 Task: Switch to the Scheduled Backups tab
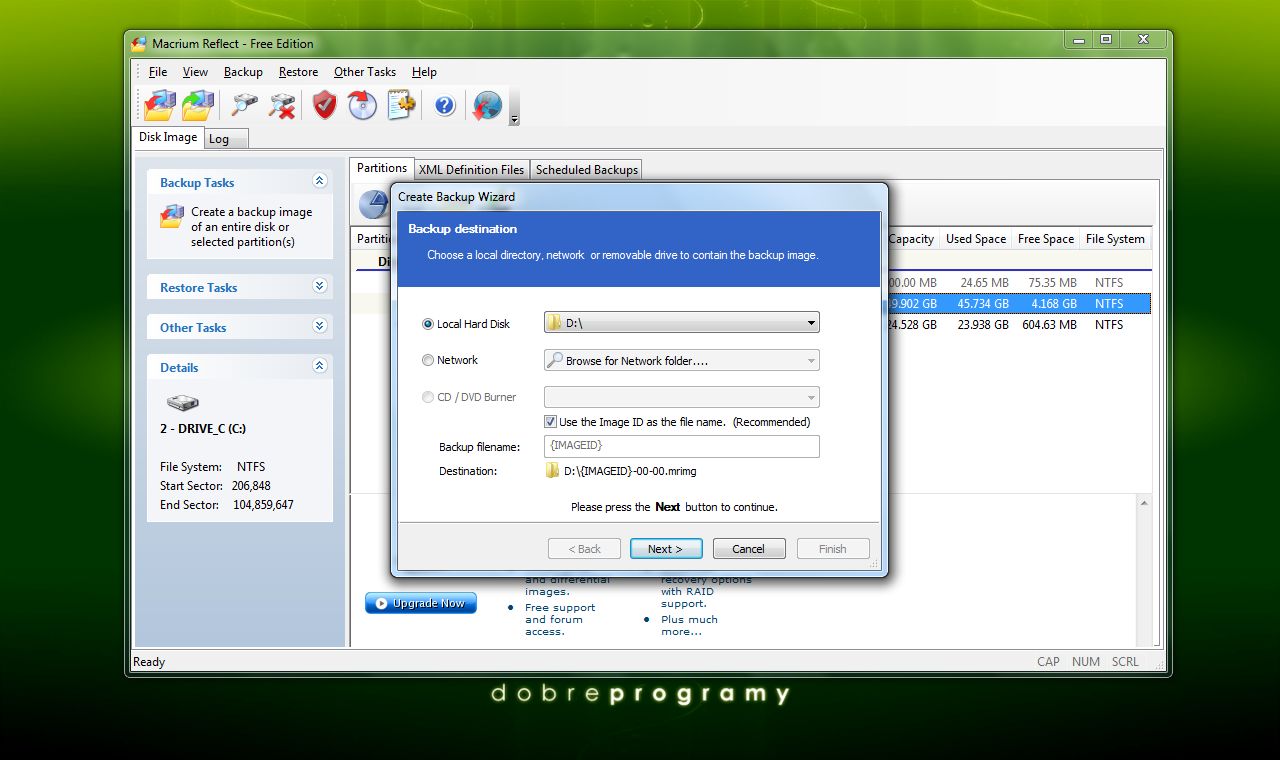click(587, 170)
